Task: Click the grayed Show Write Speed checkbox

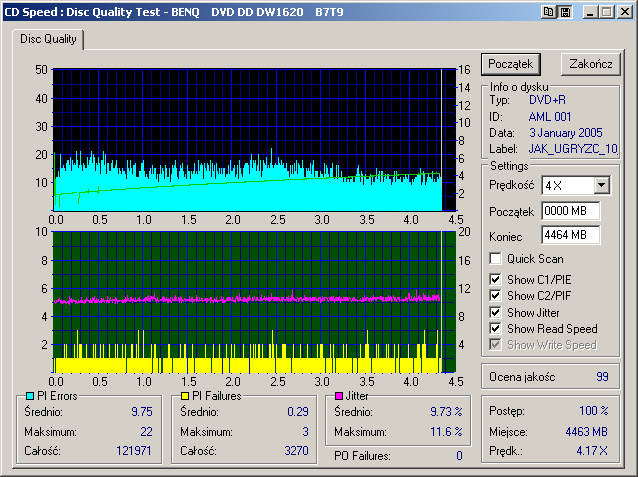Action: point(495,345)
